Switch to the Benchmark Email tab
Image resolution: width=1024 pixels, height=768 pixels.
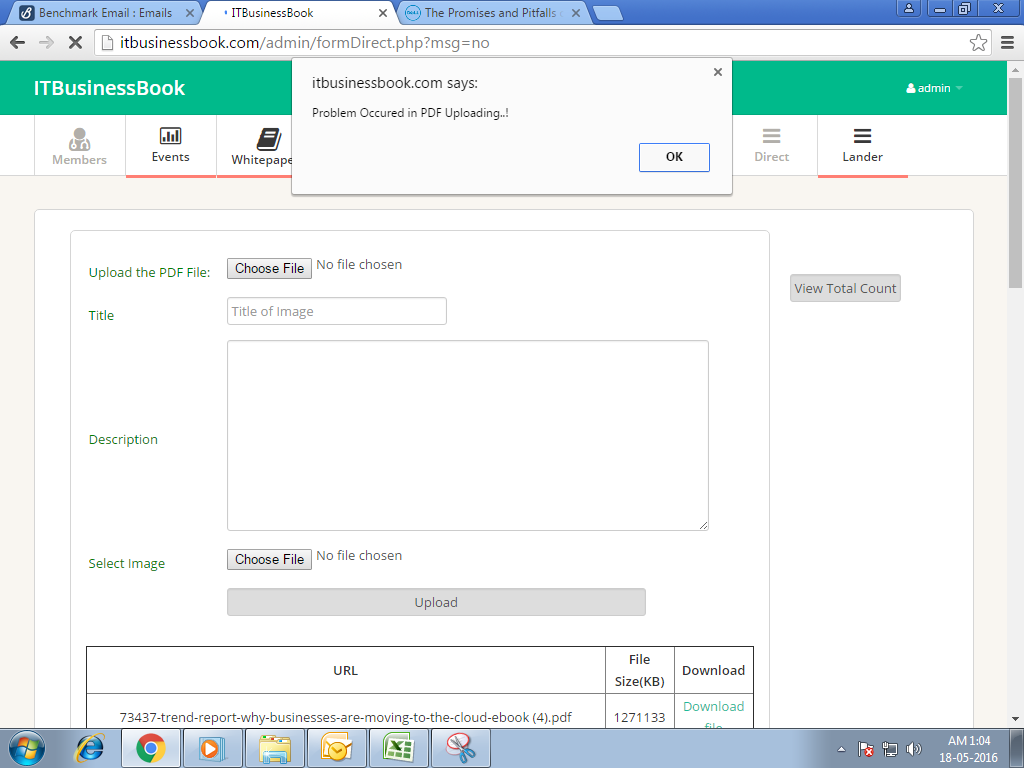coord(104,13)
